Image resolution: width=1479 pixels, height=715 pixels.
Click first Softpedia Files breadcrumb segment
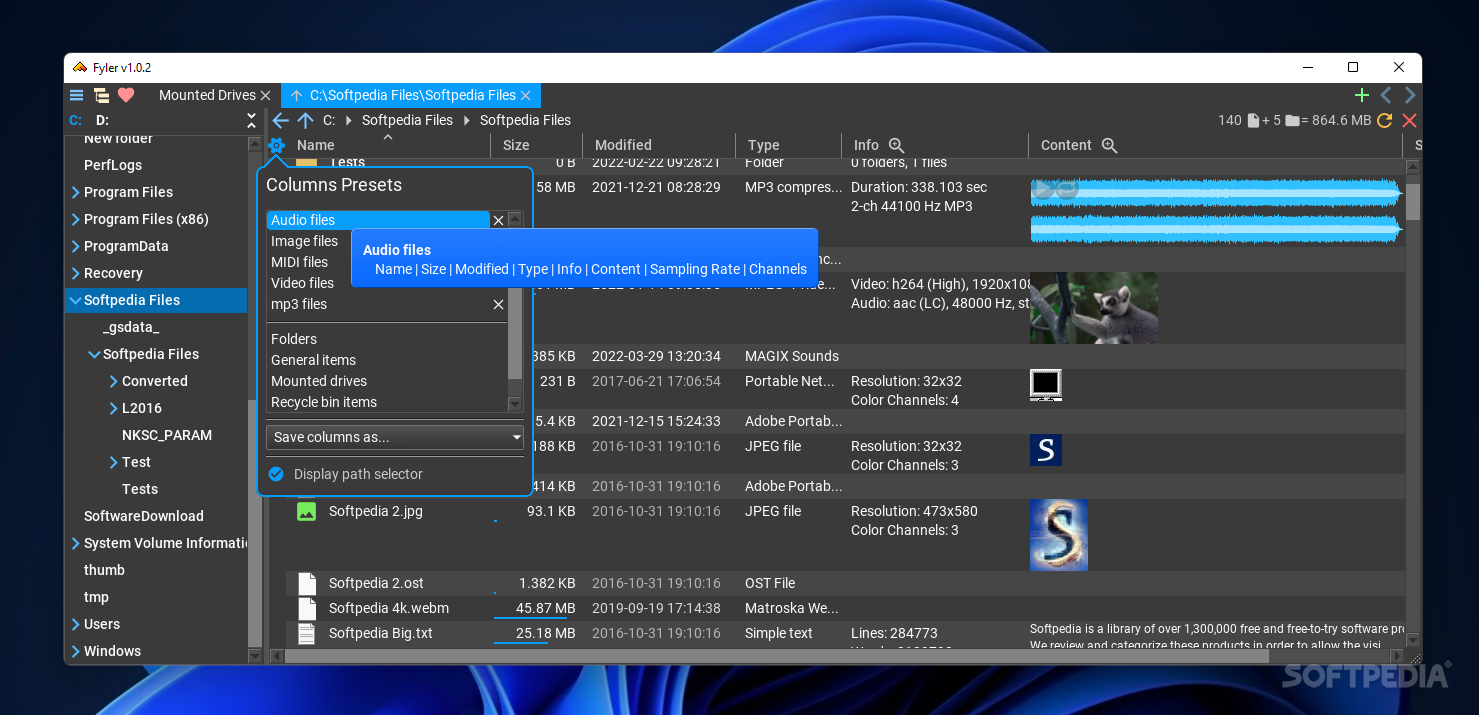click(407, 120)
